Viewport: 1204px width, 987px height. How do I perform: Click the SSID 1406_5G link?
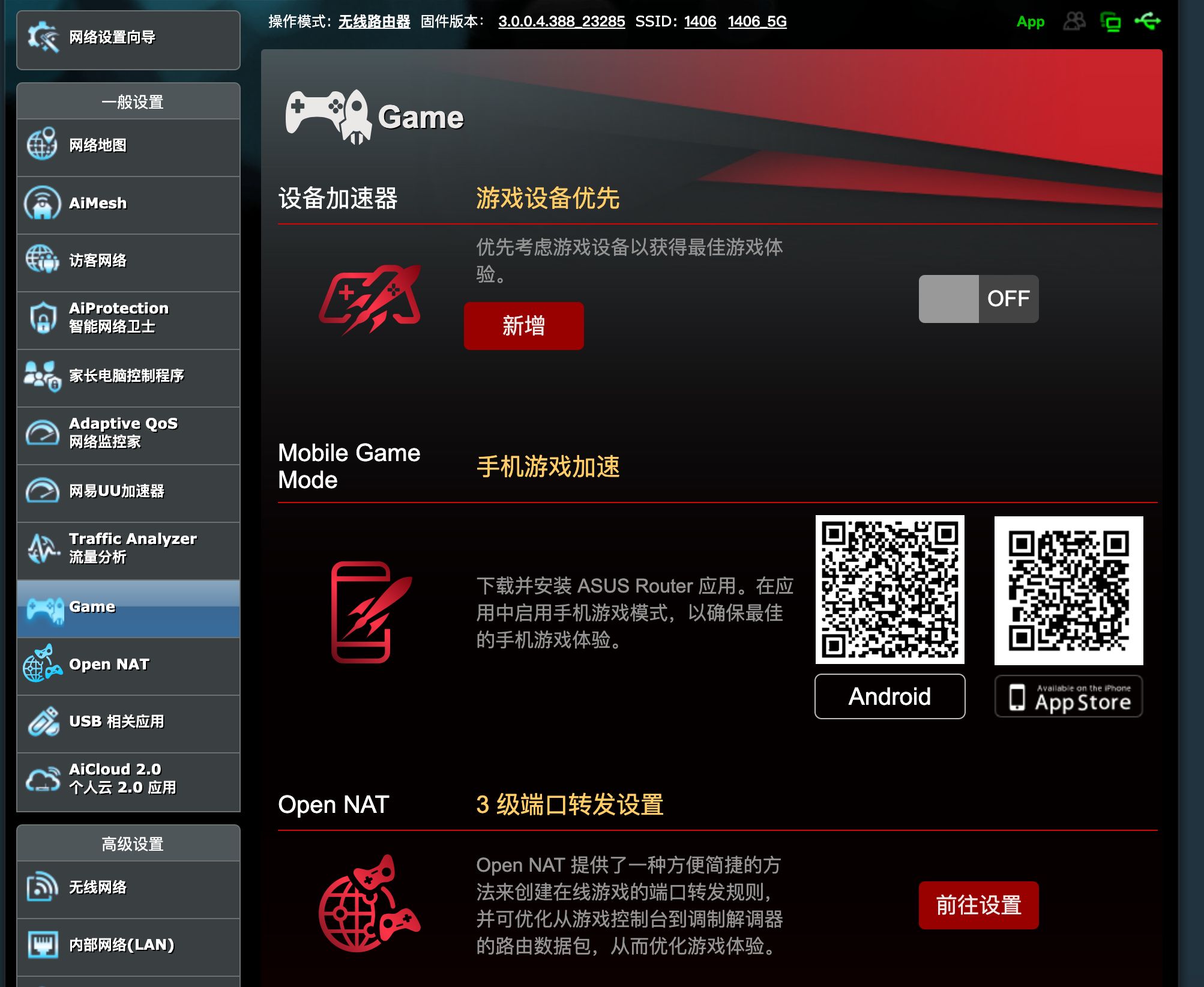click(757, 22)
